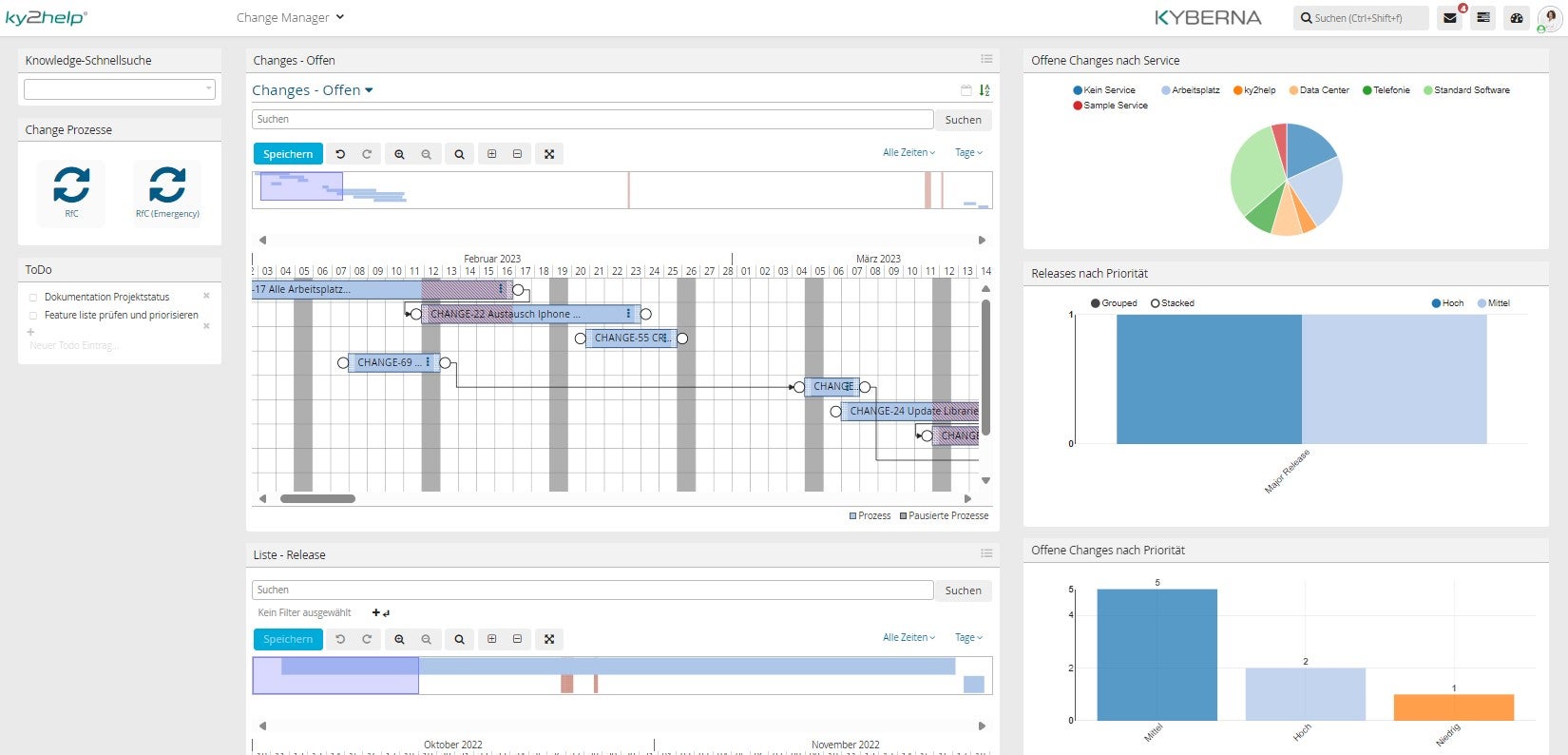Click the calendar icon in Changes panel
Viewport: 1568px width, 755px height.
tap(966, 90)
